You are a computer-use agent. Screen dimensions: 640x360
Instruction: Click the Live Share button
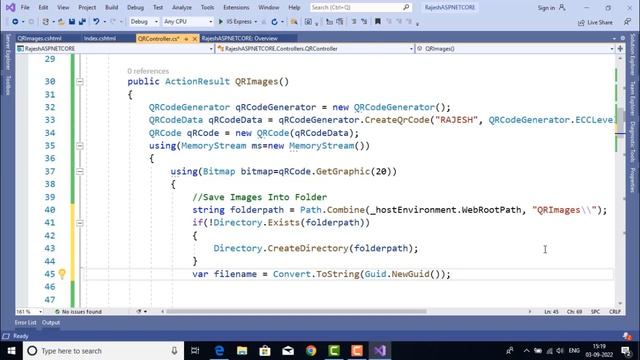(595, 22)
